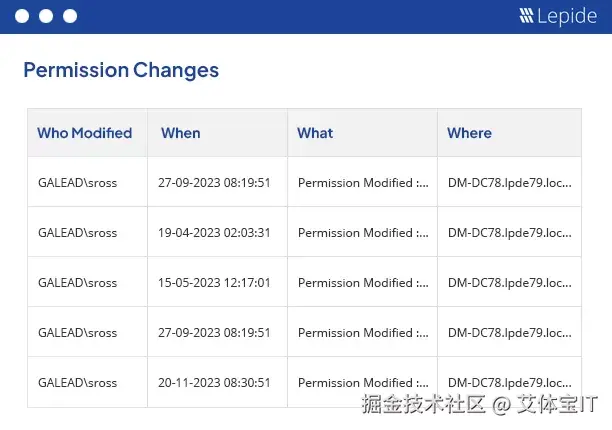Click the rightmost of the three window dots
The height and width of the screenshot is (430, 612).
tap(70, 16)
